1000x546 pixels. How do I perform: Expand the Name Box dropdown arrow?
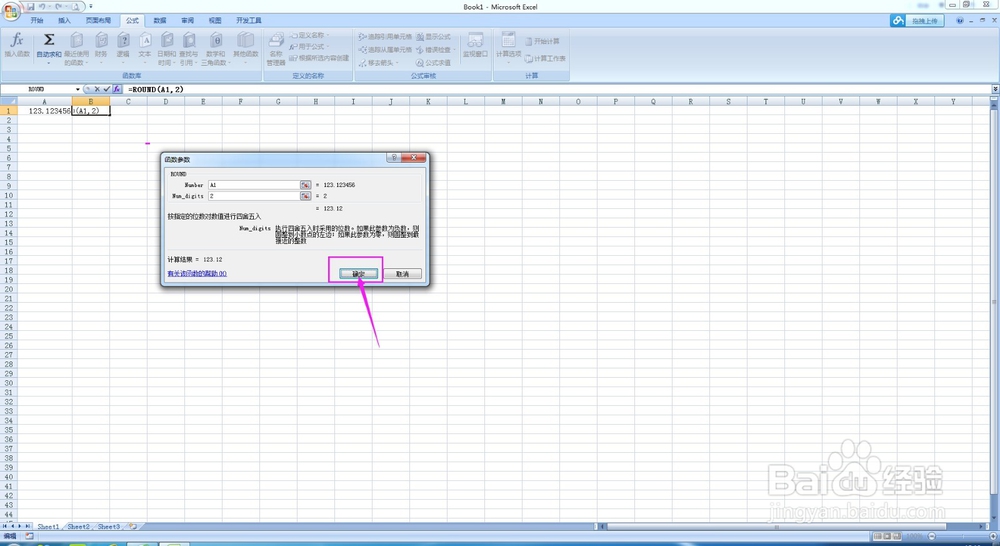coord(78,89)
